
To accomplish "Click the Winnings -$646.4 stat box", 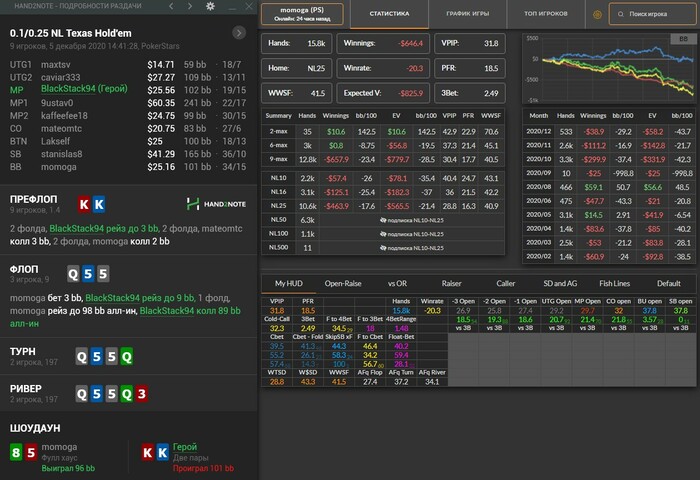I will pos(383,43).
